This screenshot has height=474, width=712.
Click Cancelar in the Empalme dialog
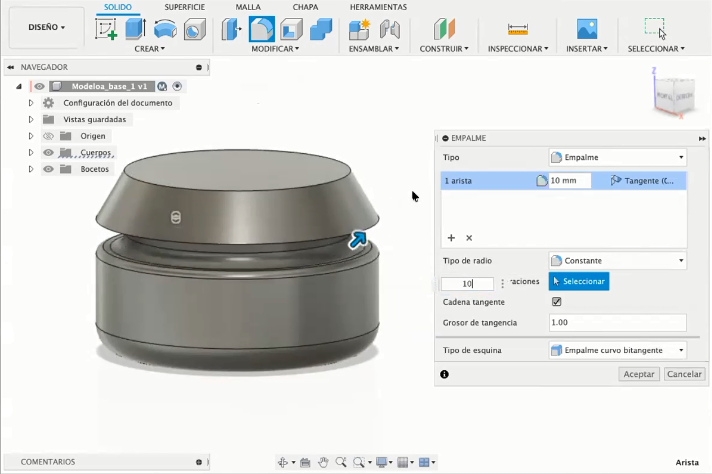pos(684,373)
